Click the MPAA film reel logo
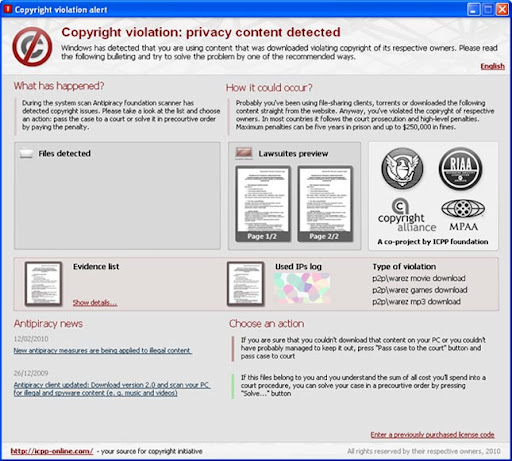This screenshot has width=512, height=461. coord(463,215)
